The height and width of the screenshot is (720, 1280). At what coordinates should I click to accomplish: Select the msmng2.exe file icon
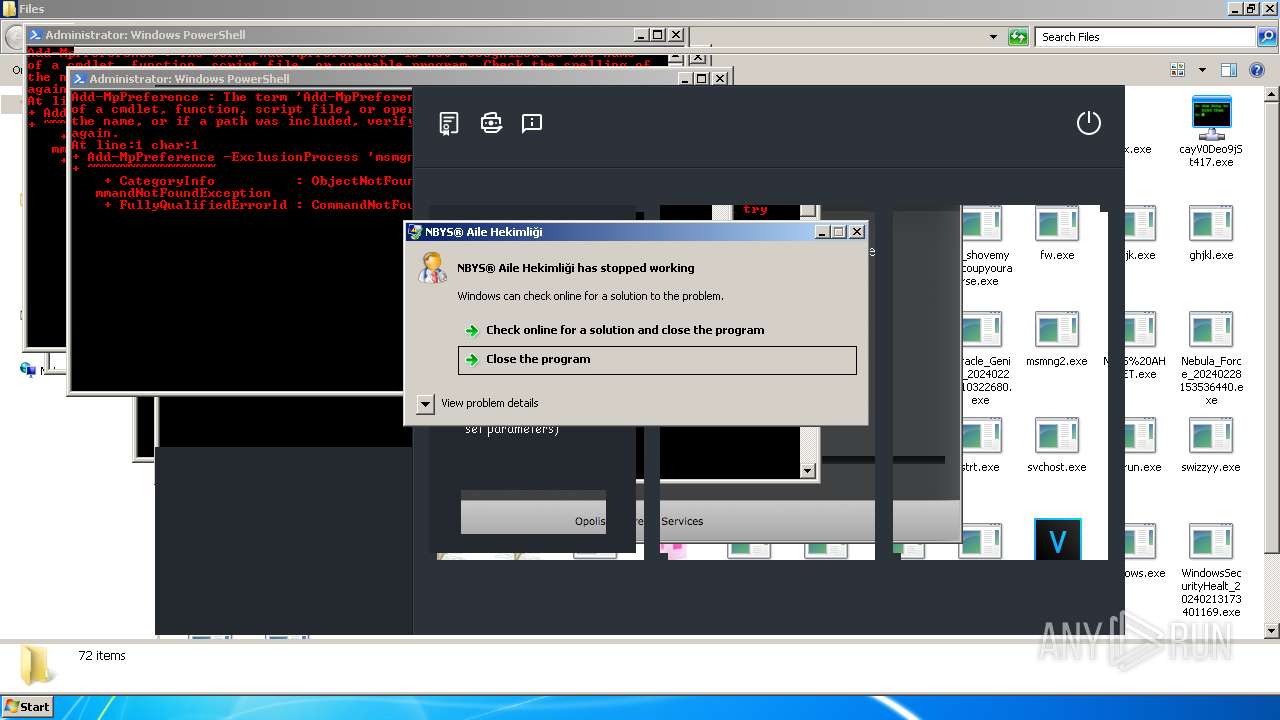pyautogui.click(x=1057, y=331)
